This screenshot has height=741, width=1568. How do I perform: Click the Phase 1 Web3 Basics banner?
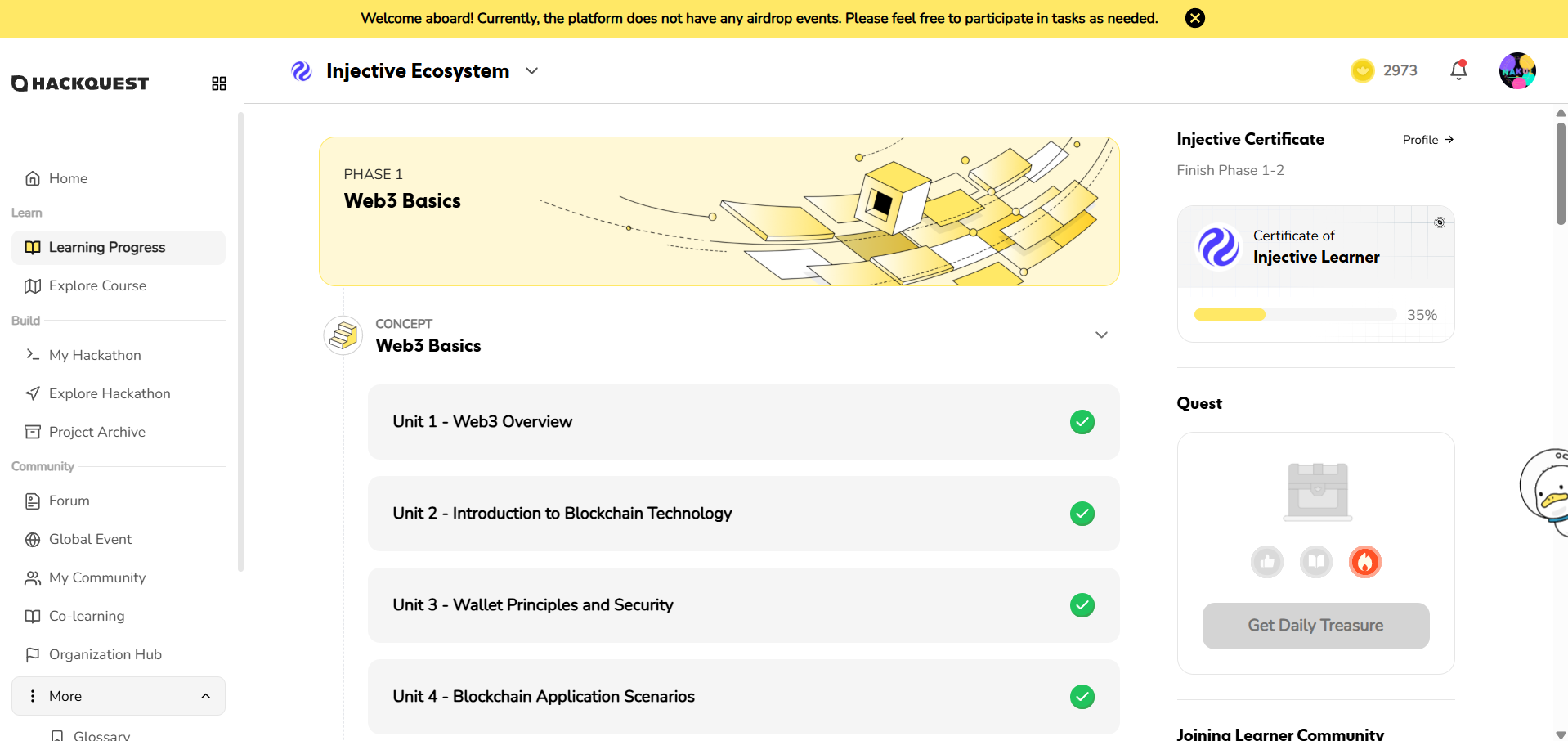(x=719, y=211)
